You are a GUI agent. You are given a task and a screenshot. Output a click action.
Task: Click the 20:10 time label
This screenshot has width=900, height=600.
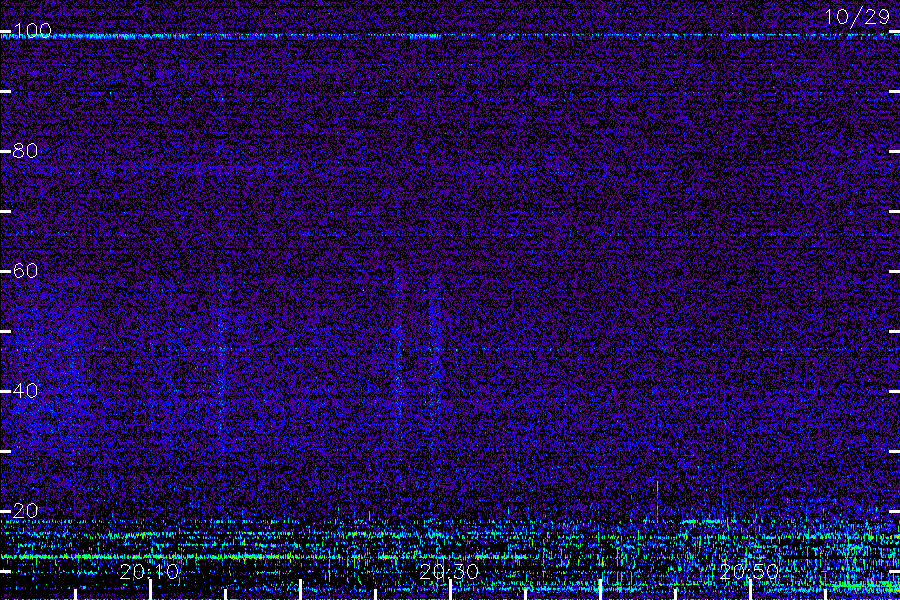149,572
